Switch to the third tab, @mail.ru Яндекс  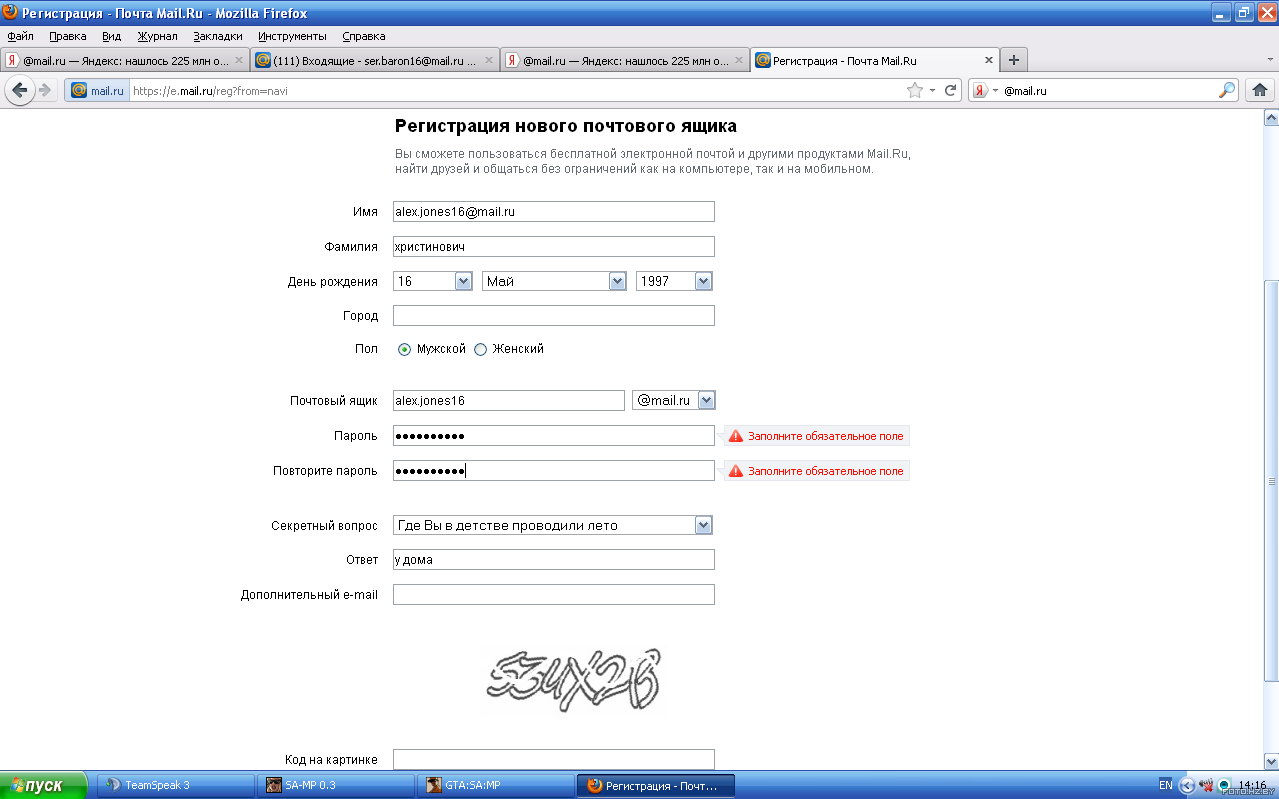tap(625, 60)
